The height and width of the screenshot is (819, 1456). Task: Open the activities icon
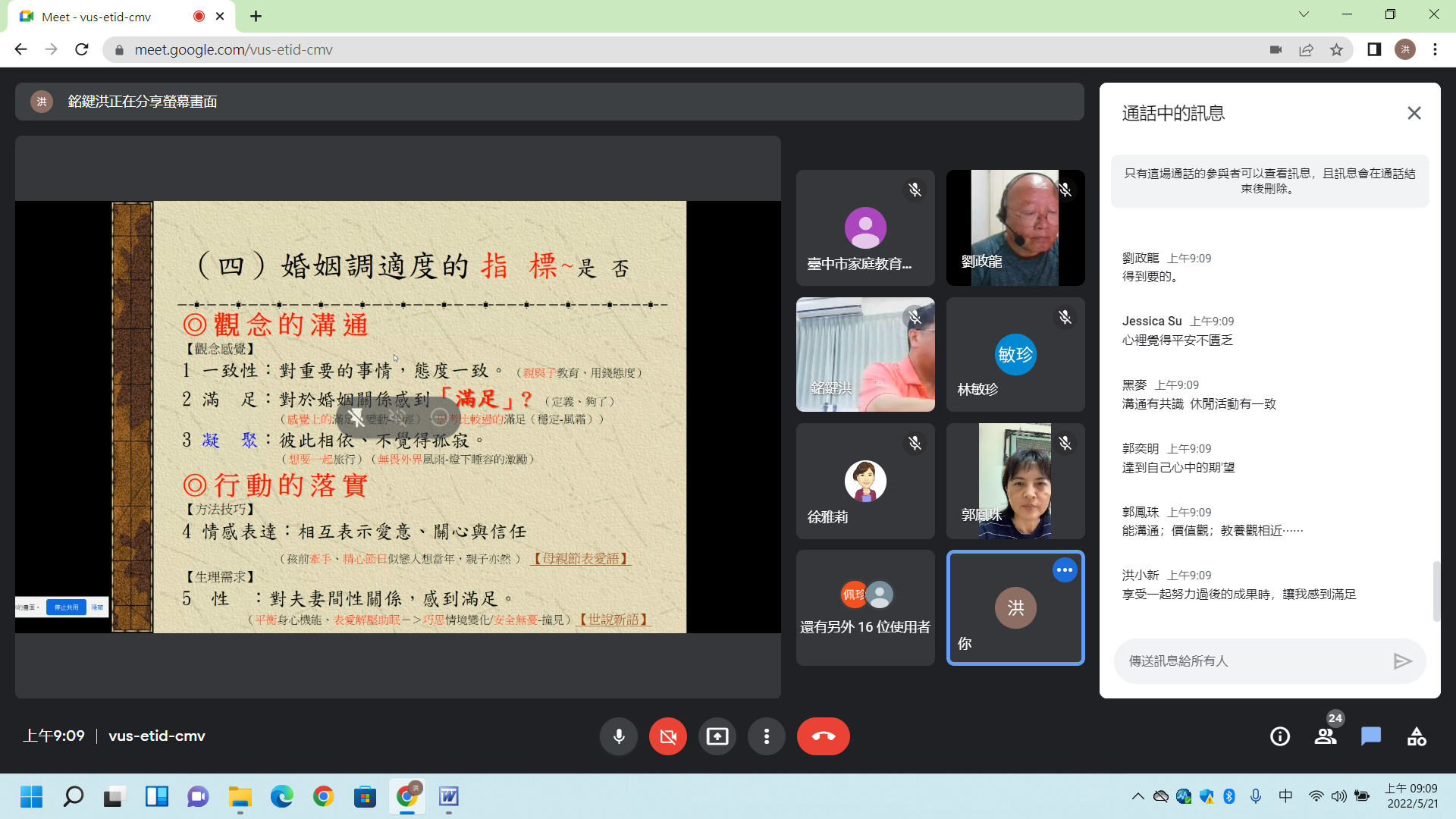(1417, 736)
